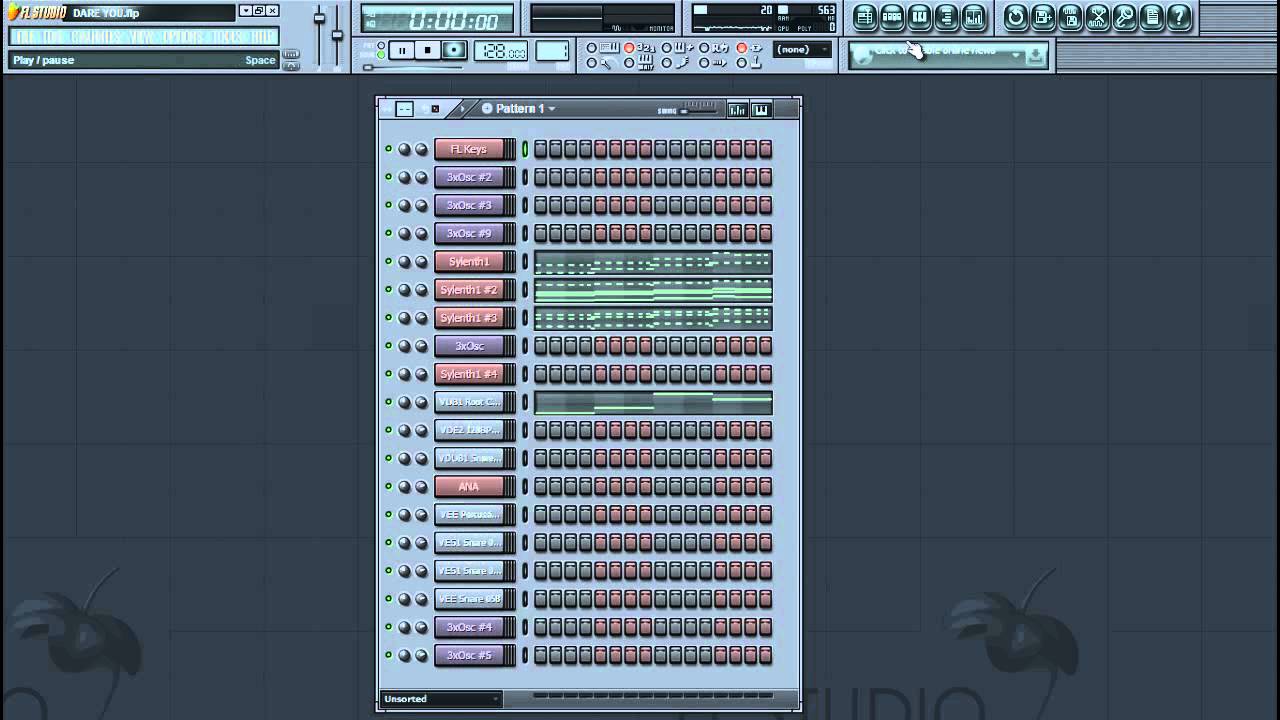Viewport: 1280px width, 720px height.
Task: Open the microphone recording filter icon
Action: 1124,17
